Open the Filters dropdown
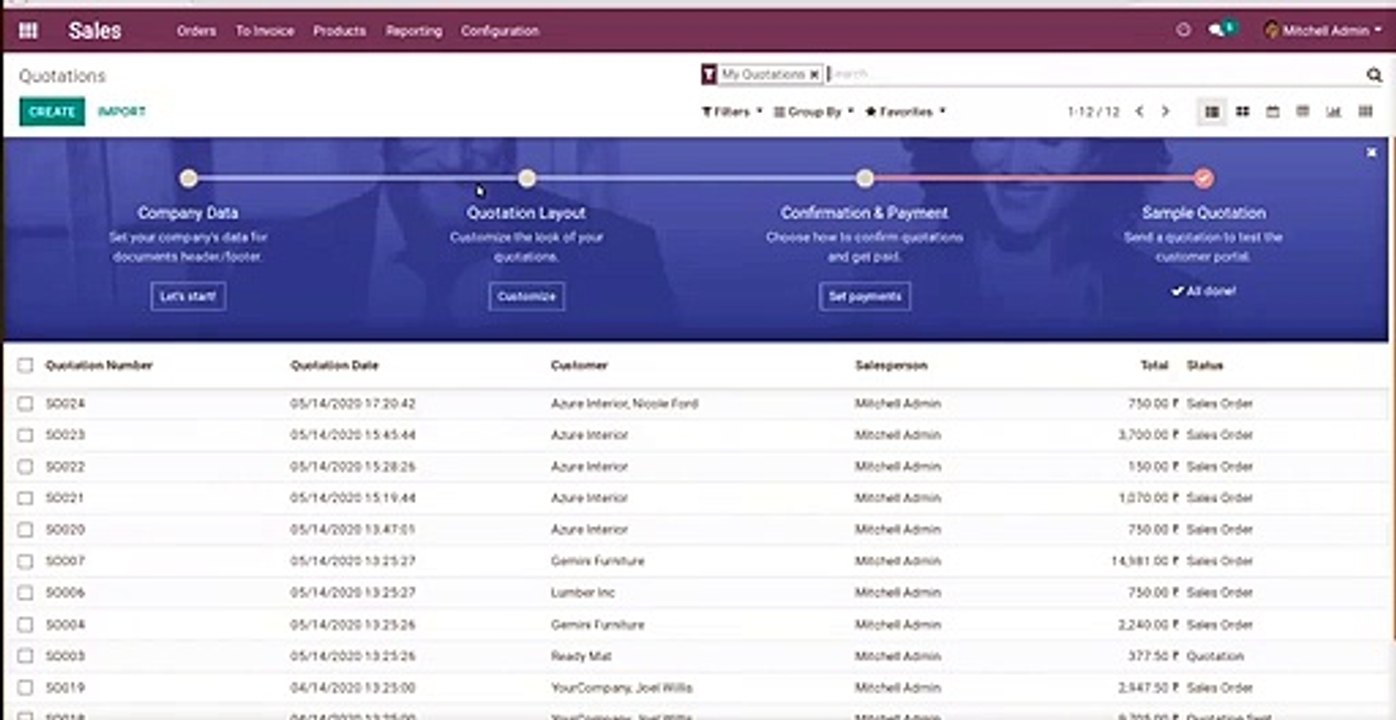1396x720 pixels. 732,112
